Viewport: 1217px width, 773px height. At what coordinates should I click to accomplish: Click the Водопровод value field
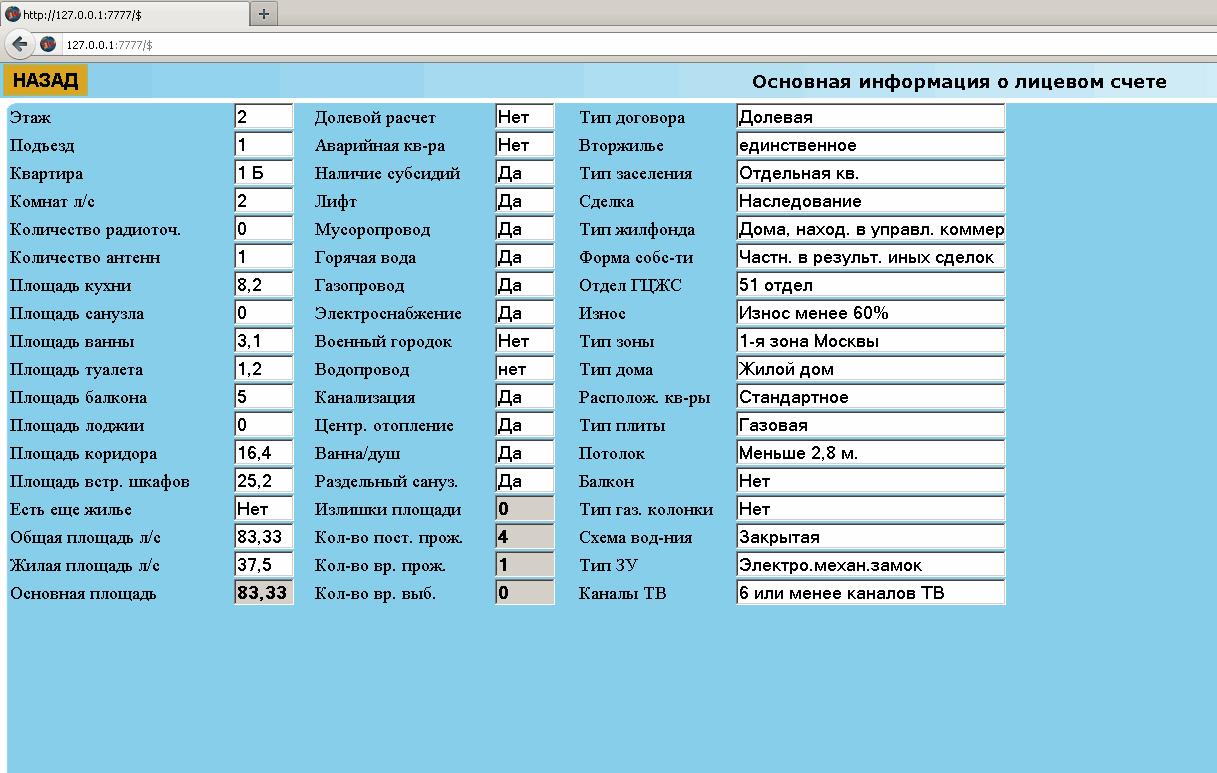525,369
